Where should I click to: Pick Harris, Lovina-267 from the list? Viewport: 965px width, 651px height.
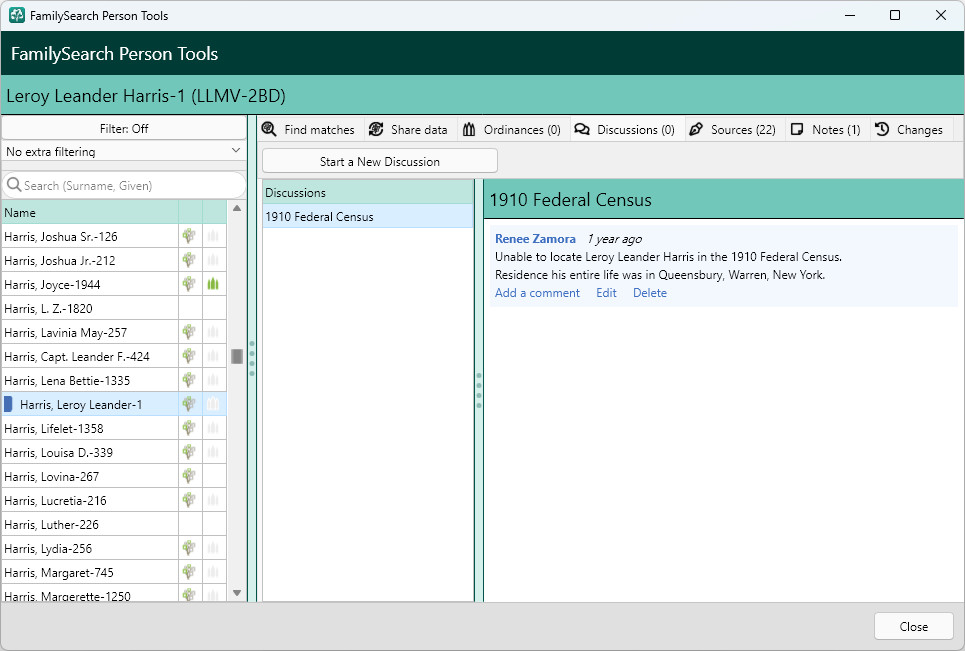(x=90, y=476)
